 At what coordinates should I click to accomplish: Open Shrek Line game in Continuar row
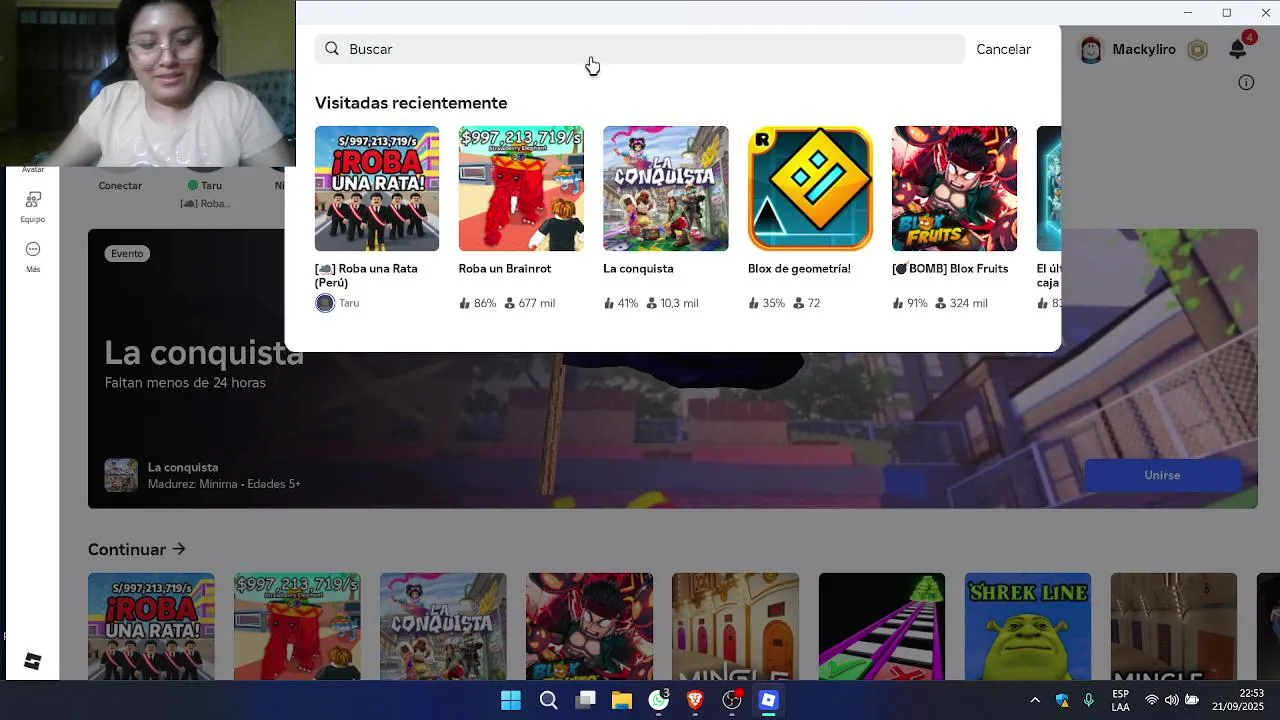(1028, 626)
